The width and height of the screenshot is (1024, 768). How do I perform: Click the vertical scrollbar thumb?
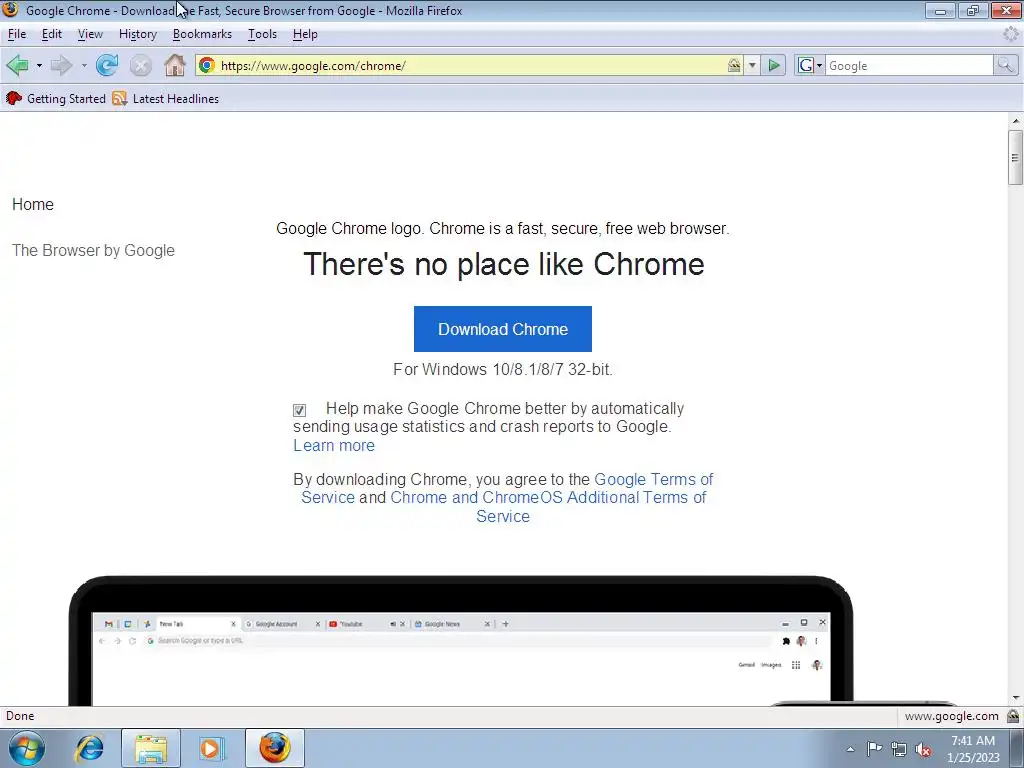(x=1015, y=157)
